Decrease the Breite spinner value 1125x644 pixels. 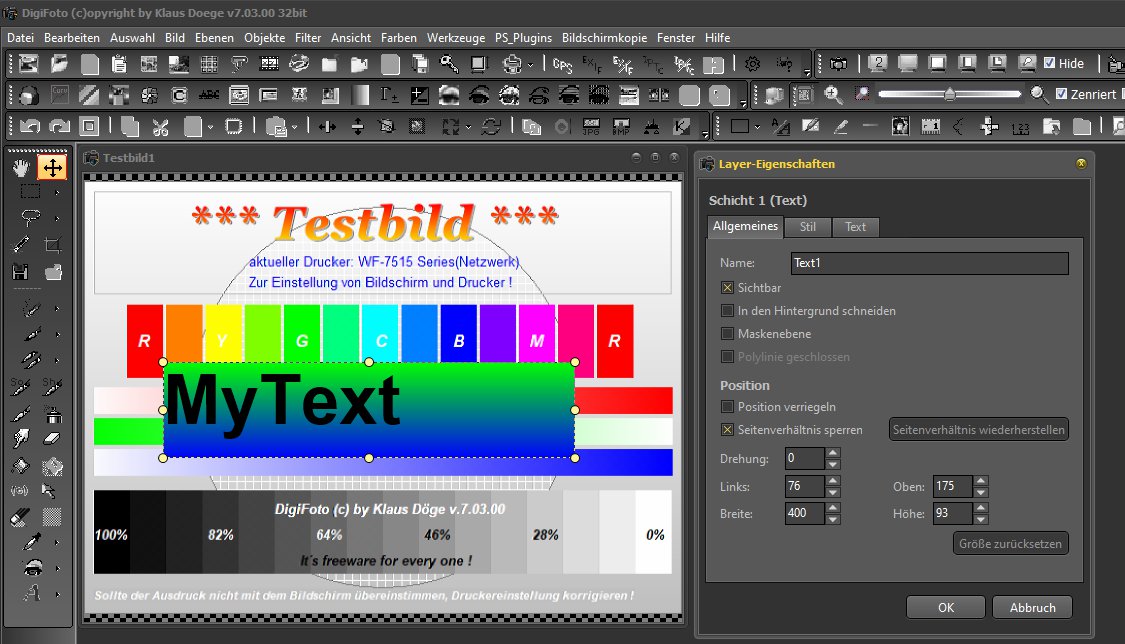pos(833,519)
